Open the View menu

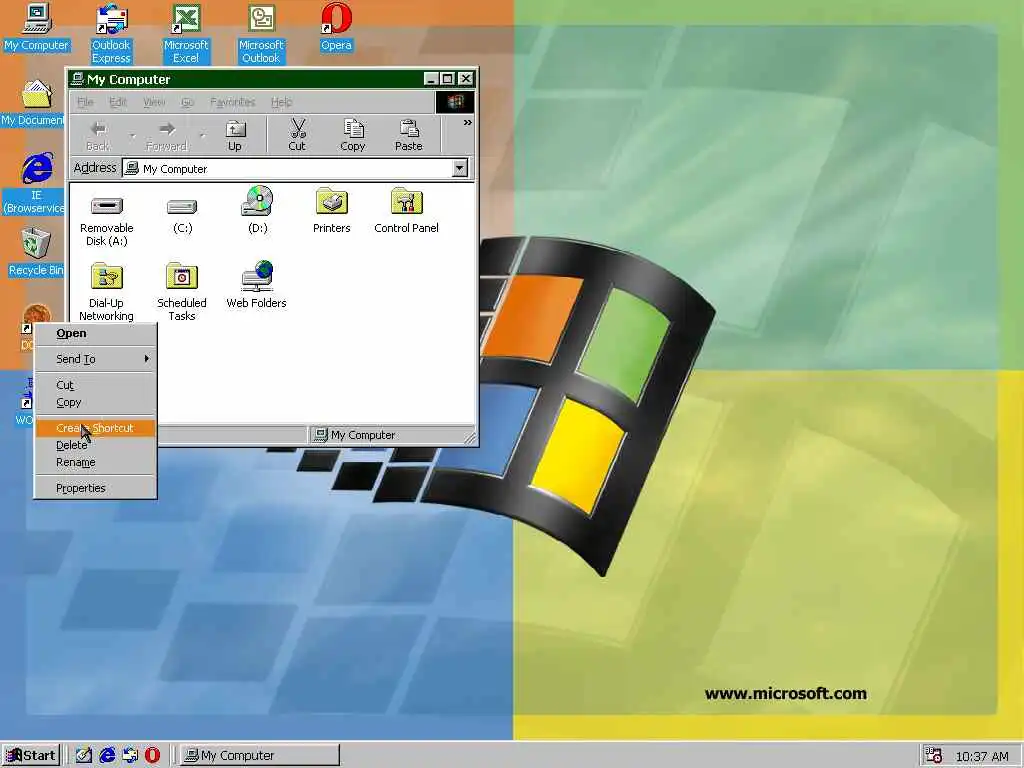[x=154, y=102]
